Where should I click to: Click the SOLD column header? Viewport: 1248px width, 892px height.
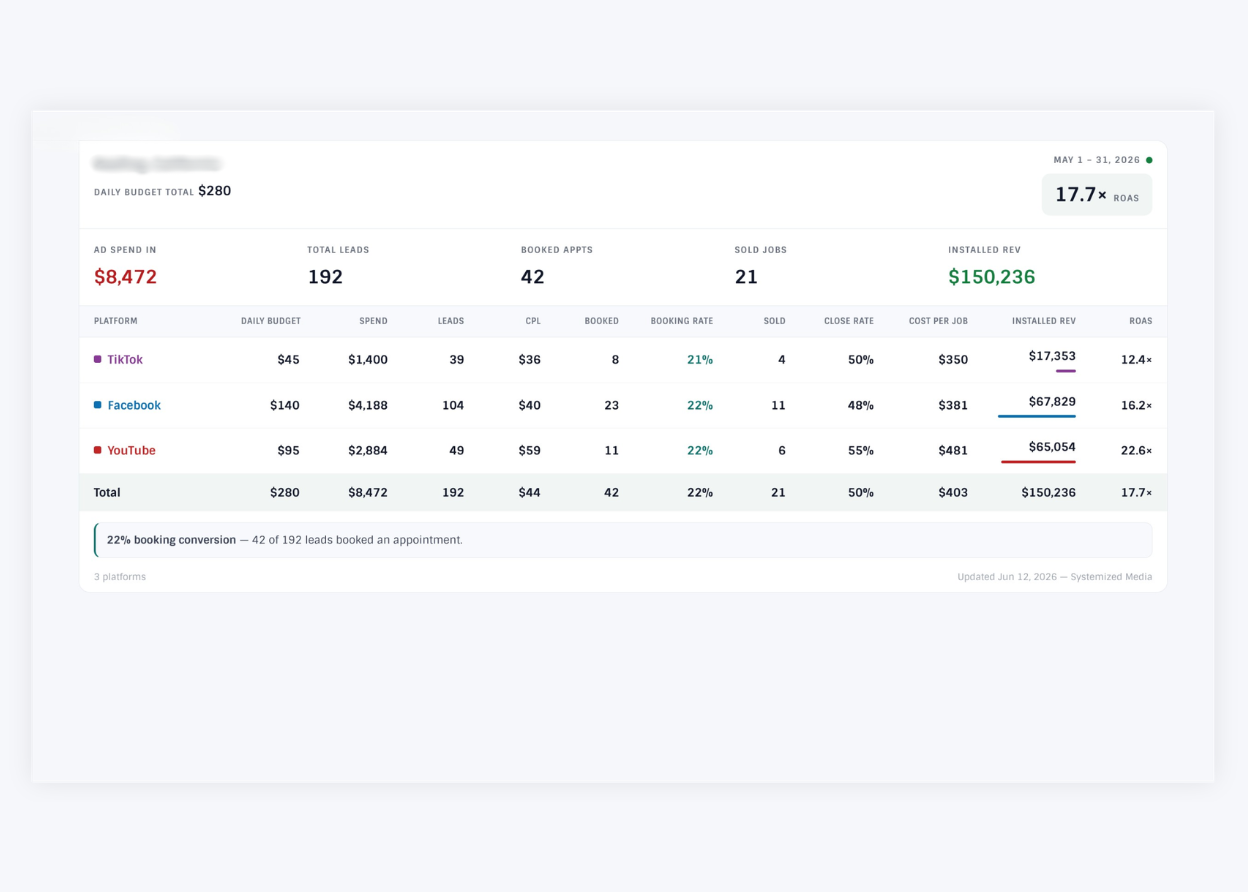(775, 321)
